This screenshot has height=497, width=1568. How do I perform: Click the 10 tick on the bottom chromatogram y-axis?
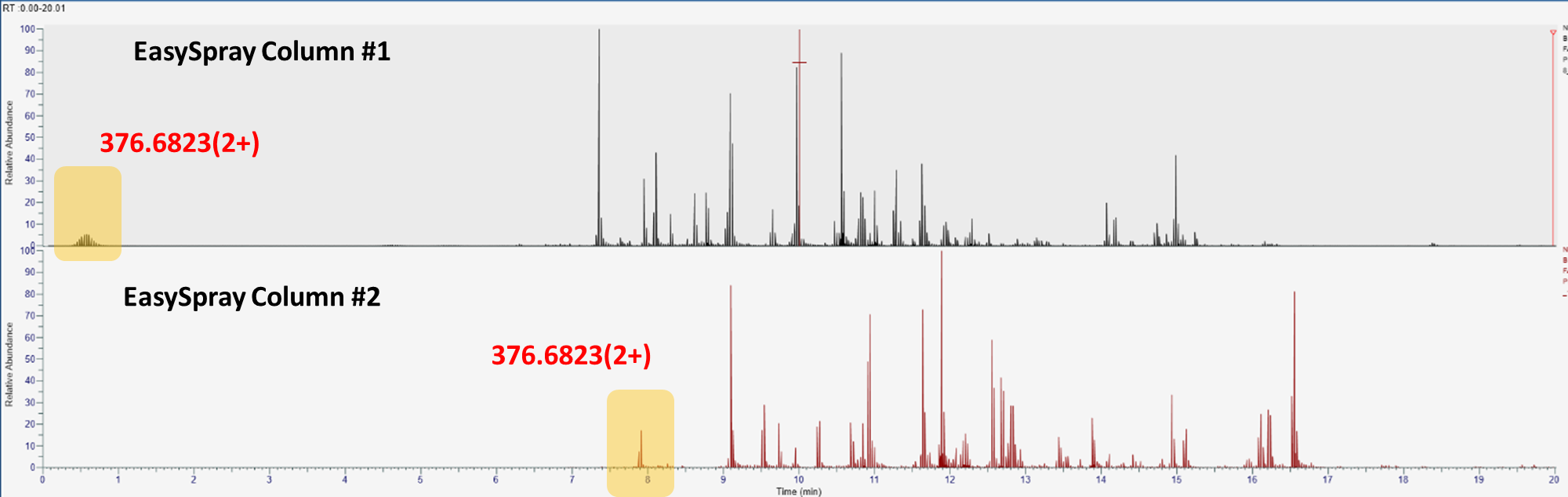coord(30,446)
